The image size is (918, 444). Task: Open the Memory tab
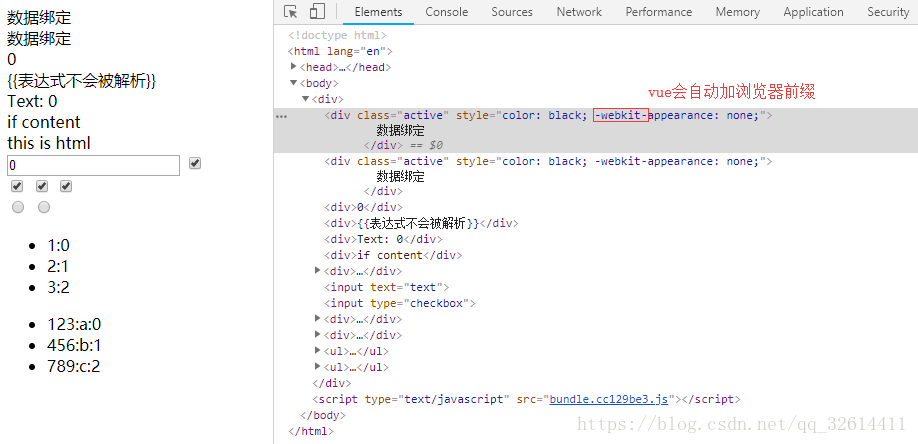(x=738, y=12)
